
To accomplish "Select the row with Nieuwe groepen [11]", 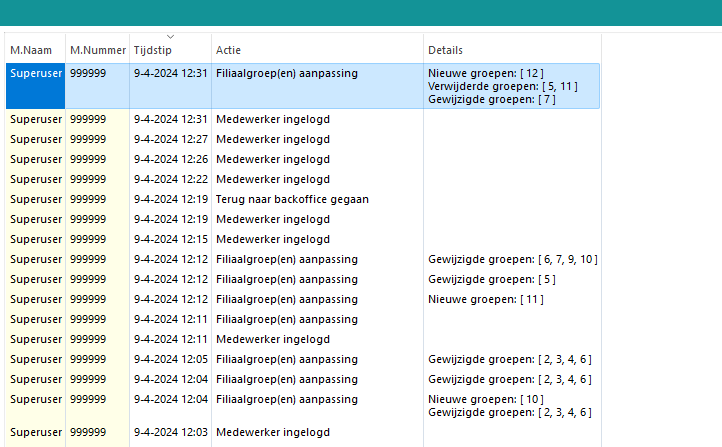I will (x=303, y=299).
